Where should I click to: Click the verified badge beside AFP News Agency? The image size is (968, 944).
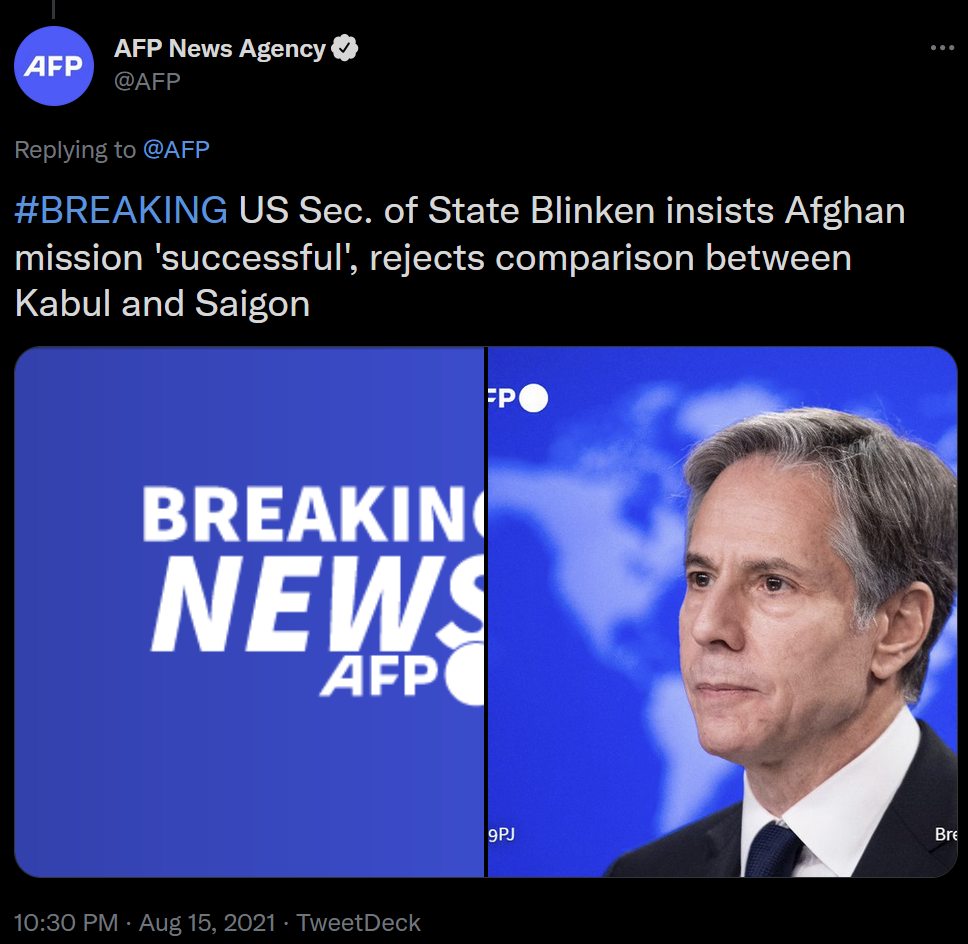pos(346,48)
